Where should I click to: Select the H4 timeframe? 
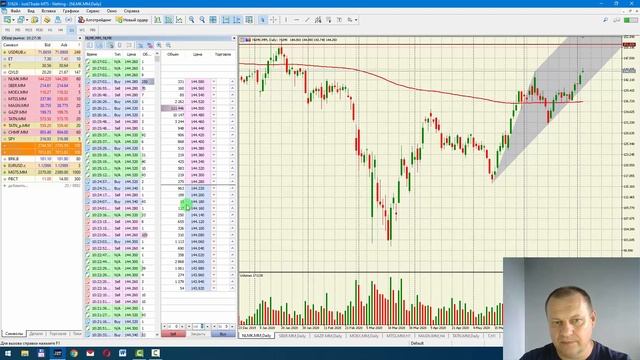(x=60, y=30)
